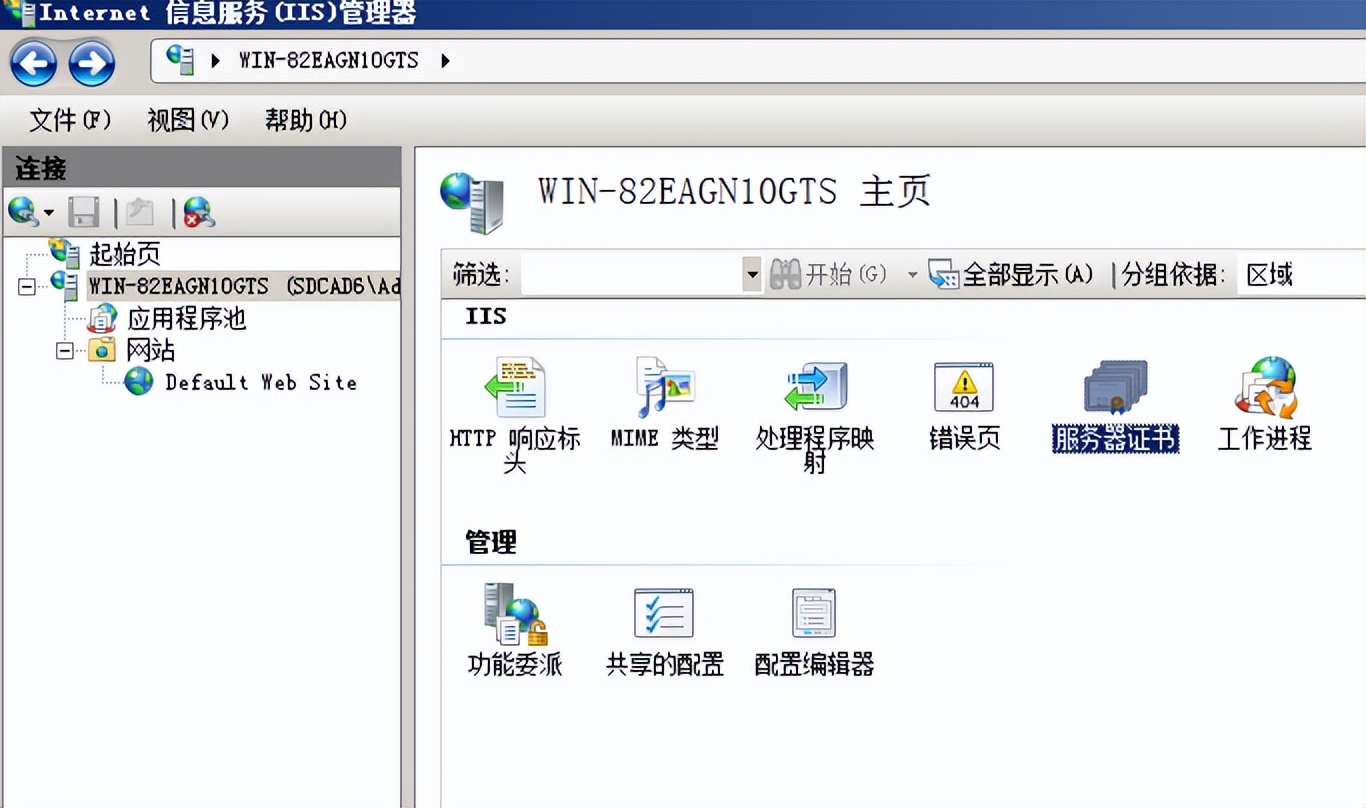Click the breadcrumb arrow after WIN-82EAGN10GTS
This screenshot has height=808, width=1366.
coord(445,61)
